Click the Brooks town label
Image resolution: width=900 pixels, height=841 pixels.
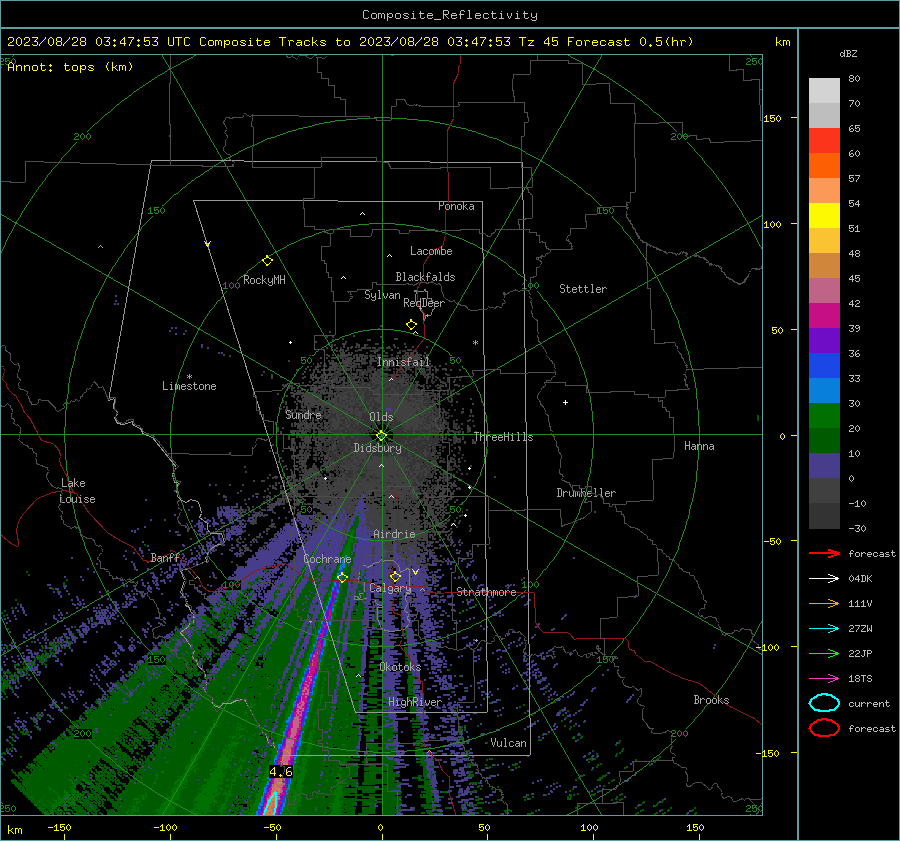tap(711, 700)
